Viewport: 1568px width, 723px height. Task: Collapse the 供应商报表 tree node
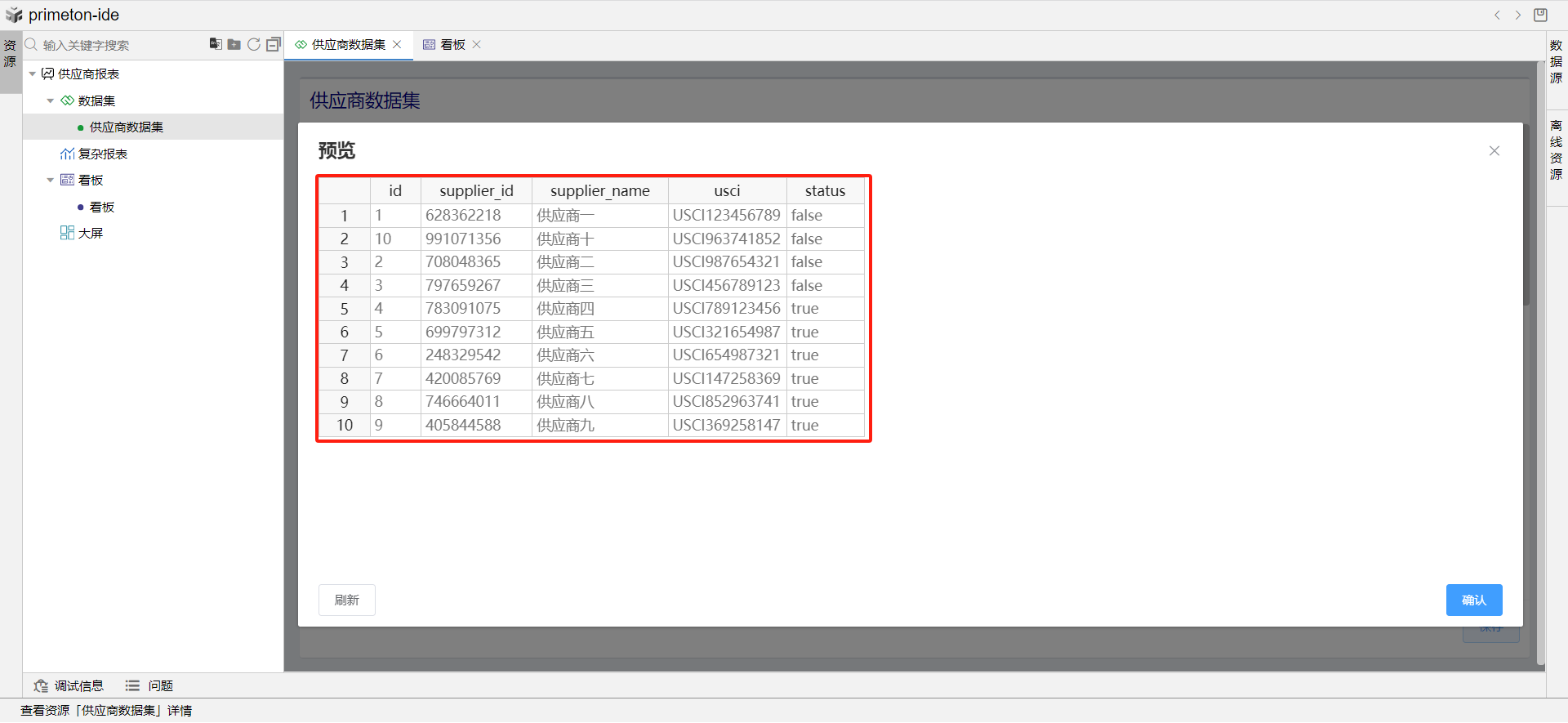pyautogui.click(x=33, y=74)
